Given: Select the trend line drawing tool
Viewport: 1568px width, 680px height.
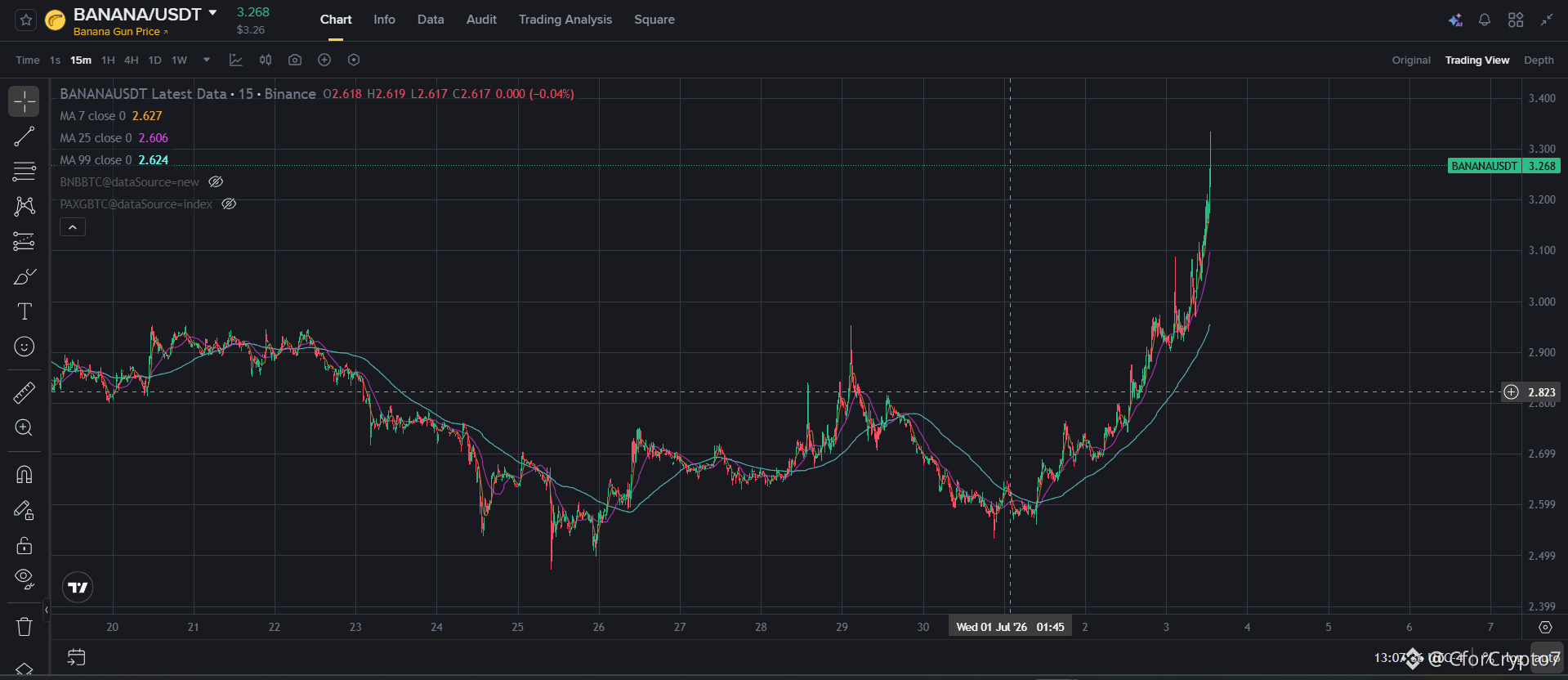Looking at the screenshot, I should (25, 136).
